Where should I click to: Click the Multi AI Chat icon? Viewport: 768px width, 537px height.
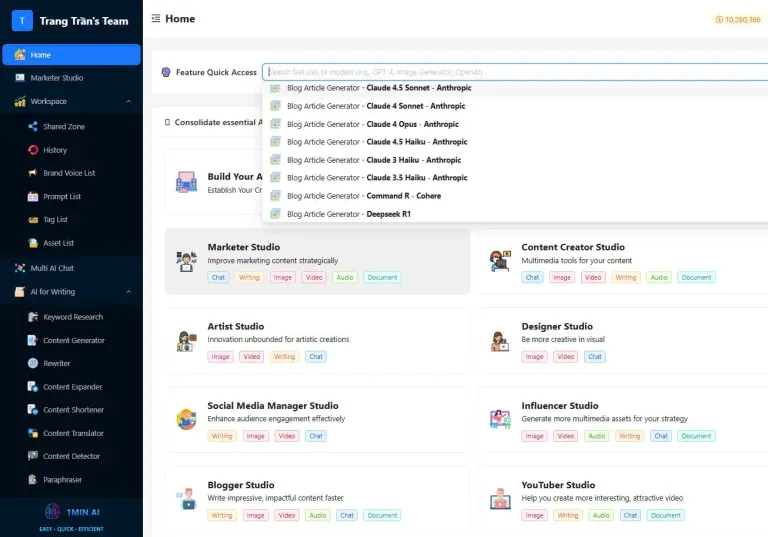pyautogui.click(x=20, y=268)
